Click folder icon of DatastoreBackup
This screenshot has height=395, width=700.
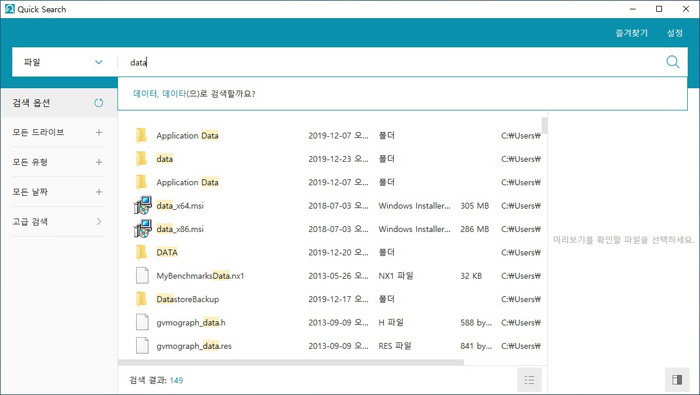(142, 299)
